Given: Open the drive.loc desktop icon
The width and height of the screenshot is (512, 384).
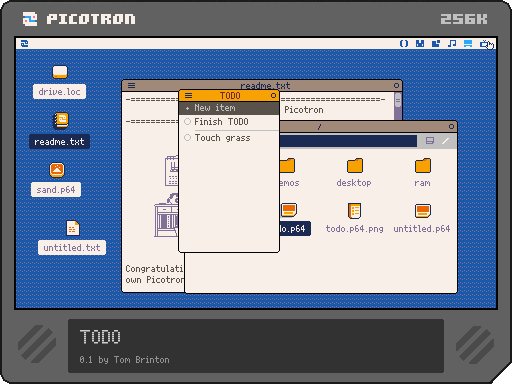Looking at the screenshot, I should click(60, 72).
